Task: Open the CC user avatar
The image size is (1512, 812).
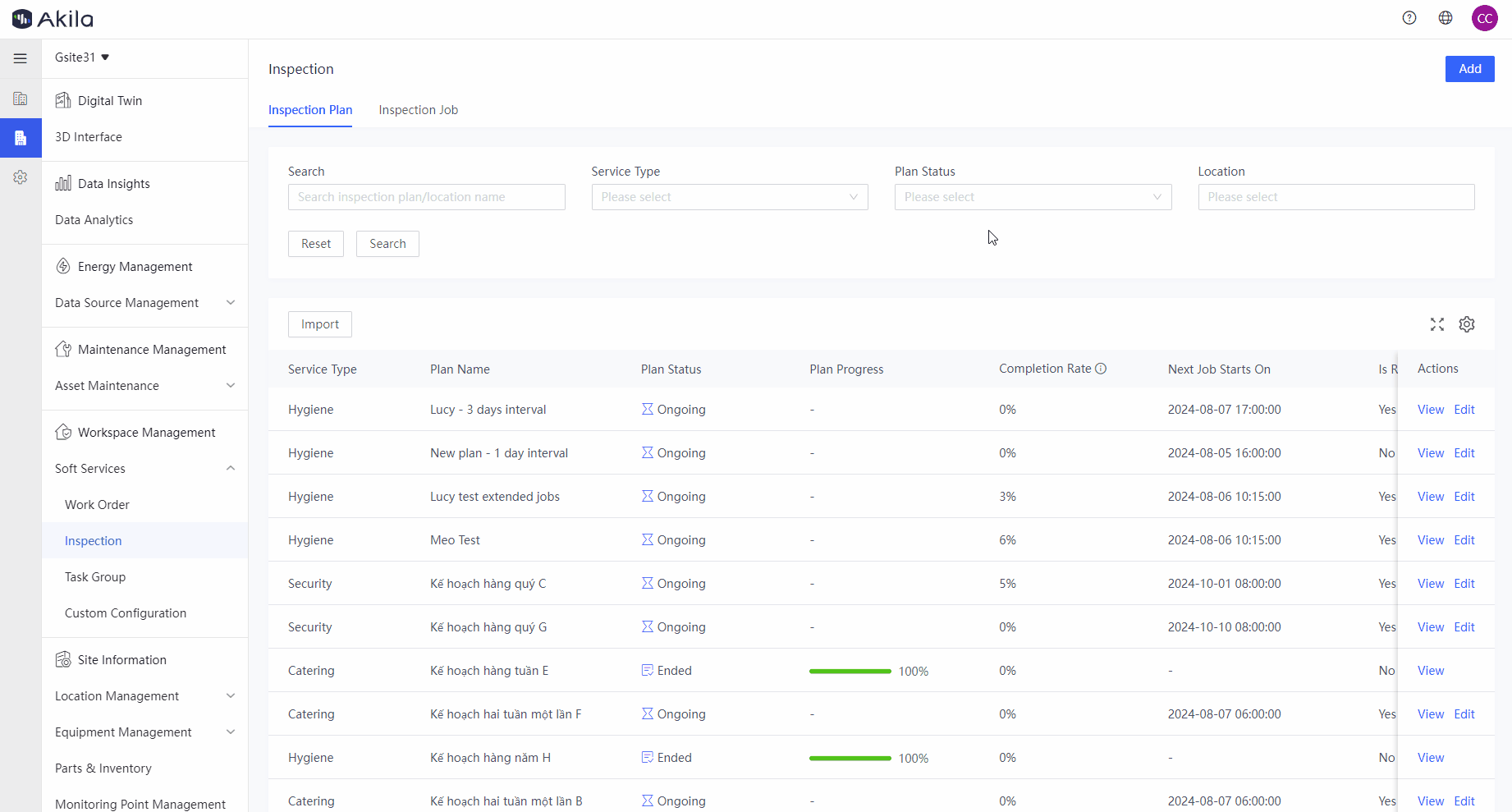Action: point(1484,18)
